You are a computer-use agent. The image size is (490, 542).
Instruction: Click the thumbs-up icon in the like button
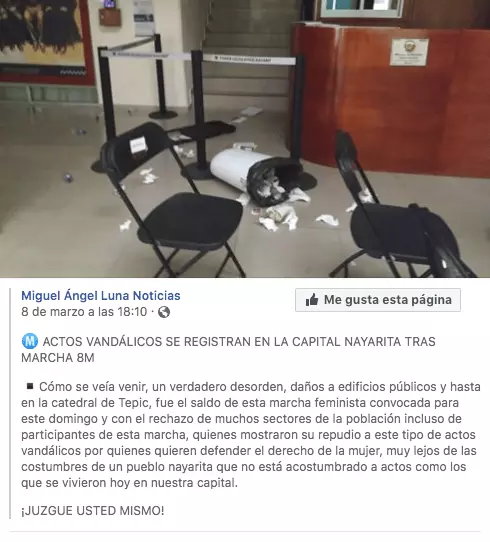point(312,300)
